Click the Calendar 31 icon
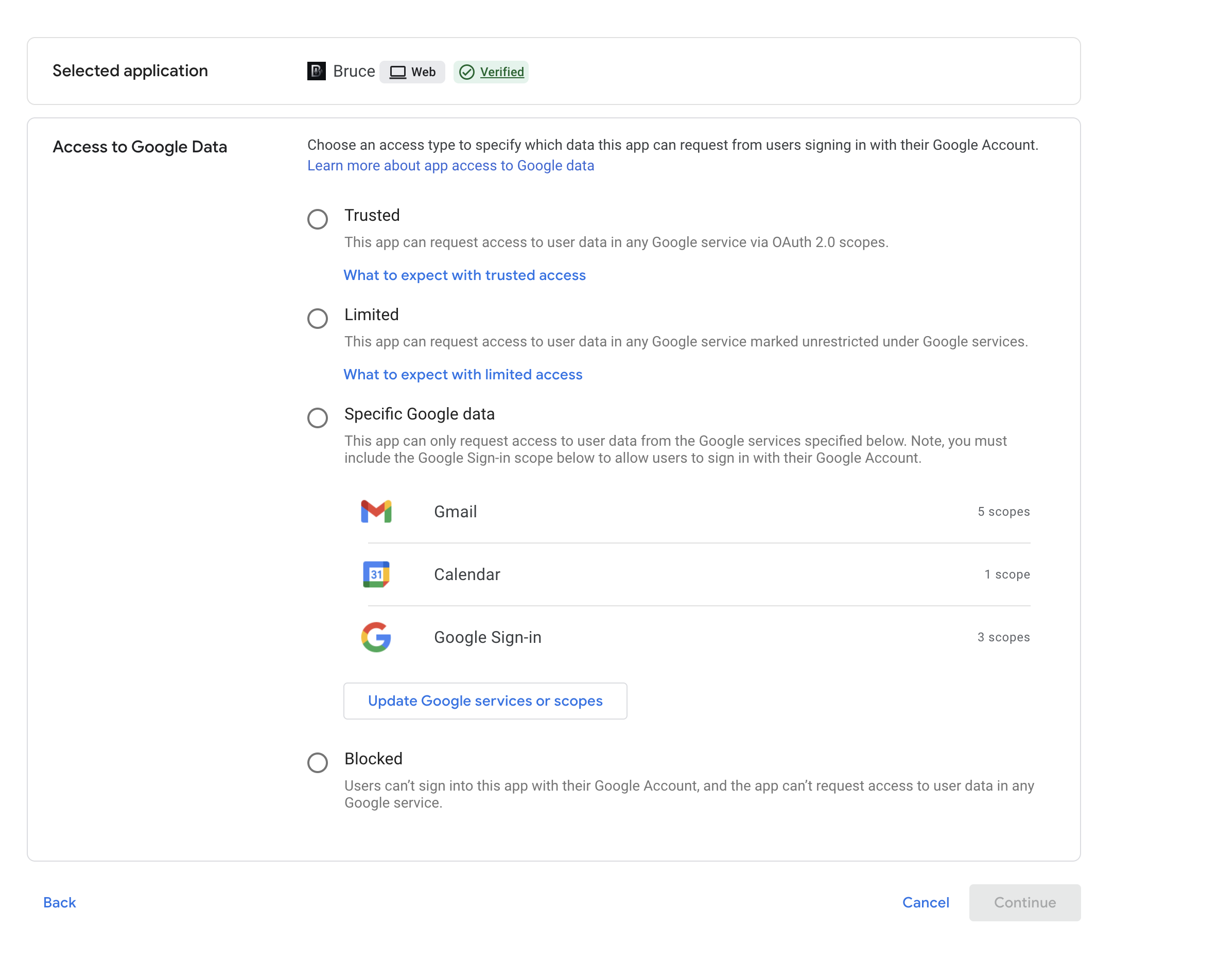 point(376,574)
